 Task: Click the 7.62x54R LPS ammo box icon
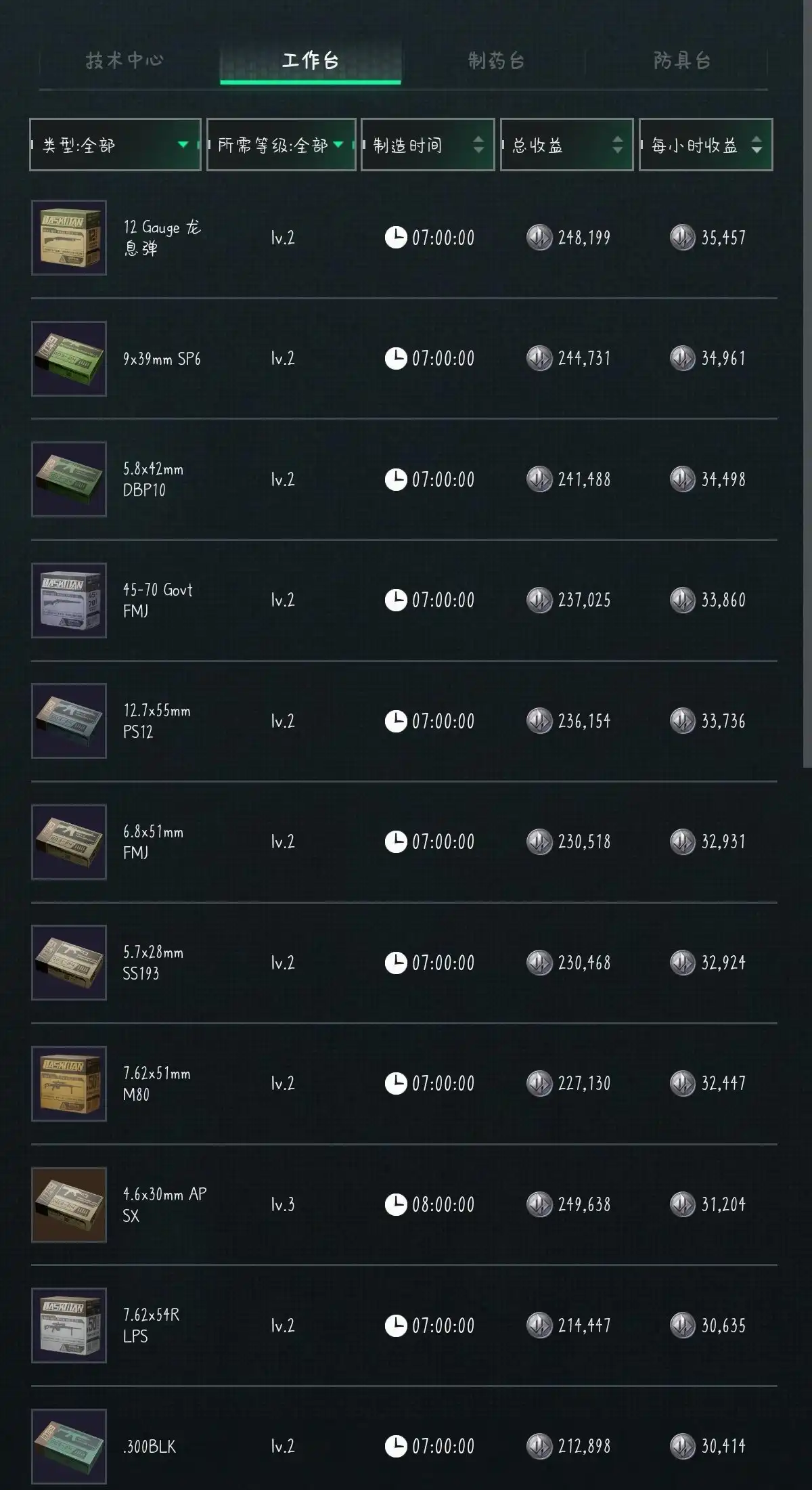69,1325
